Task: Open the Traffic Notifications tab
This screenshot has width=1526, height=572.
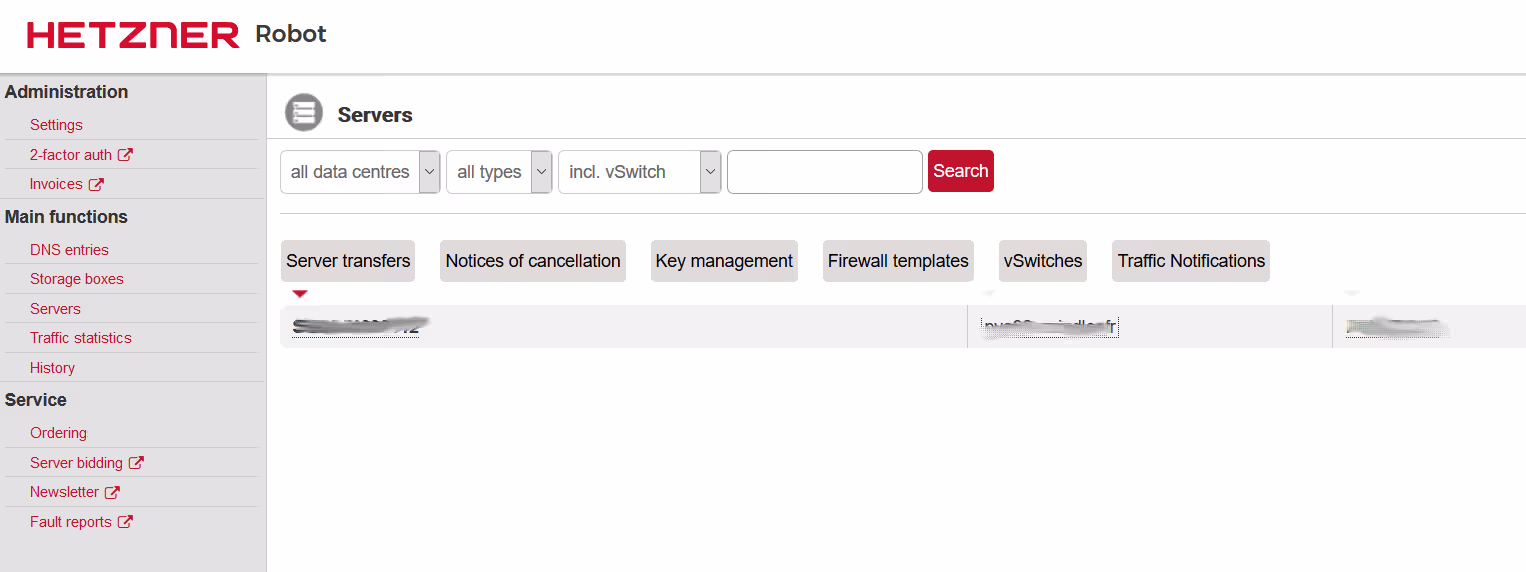Action: [x=1191, y=261]
